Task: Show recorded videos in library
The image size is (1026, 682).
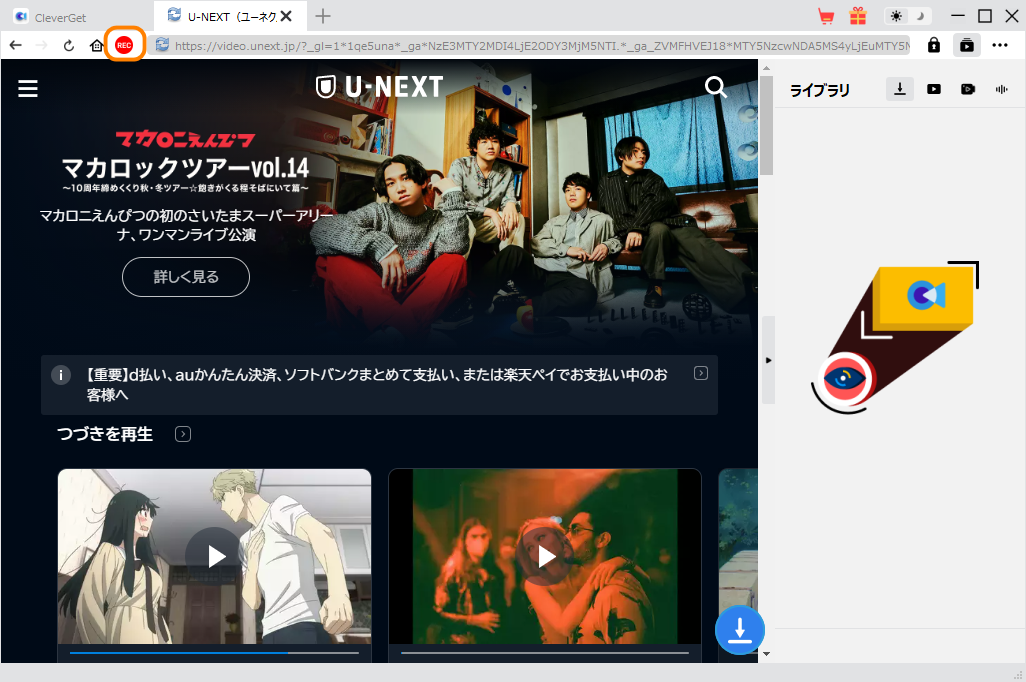Action: [968, 89]
